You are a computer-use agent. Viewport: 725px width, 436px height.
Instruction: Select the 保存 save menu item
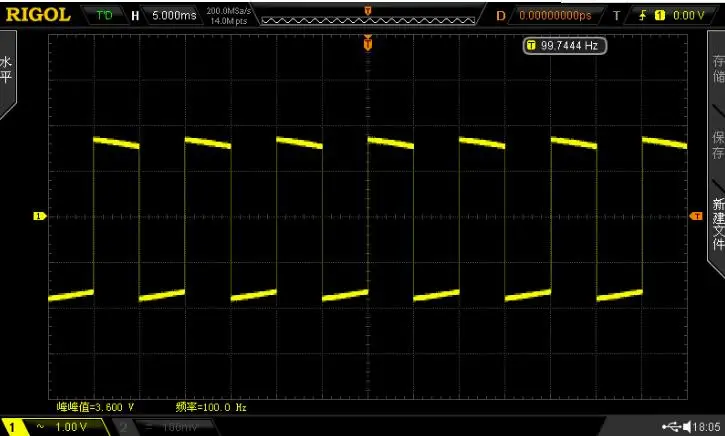tap(718, 144)
